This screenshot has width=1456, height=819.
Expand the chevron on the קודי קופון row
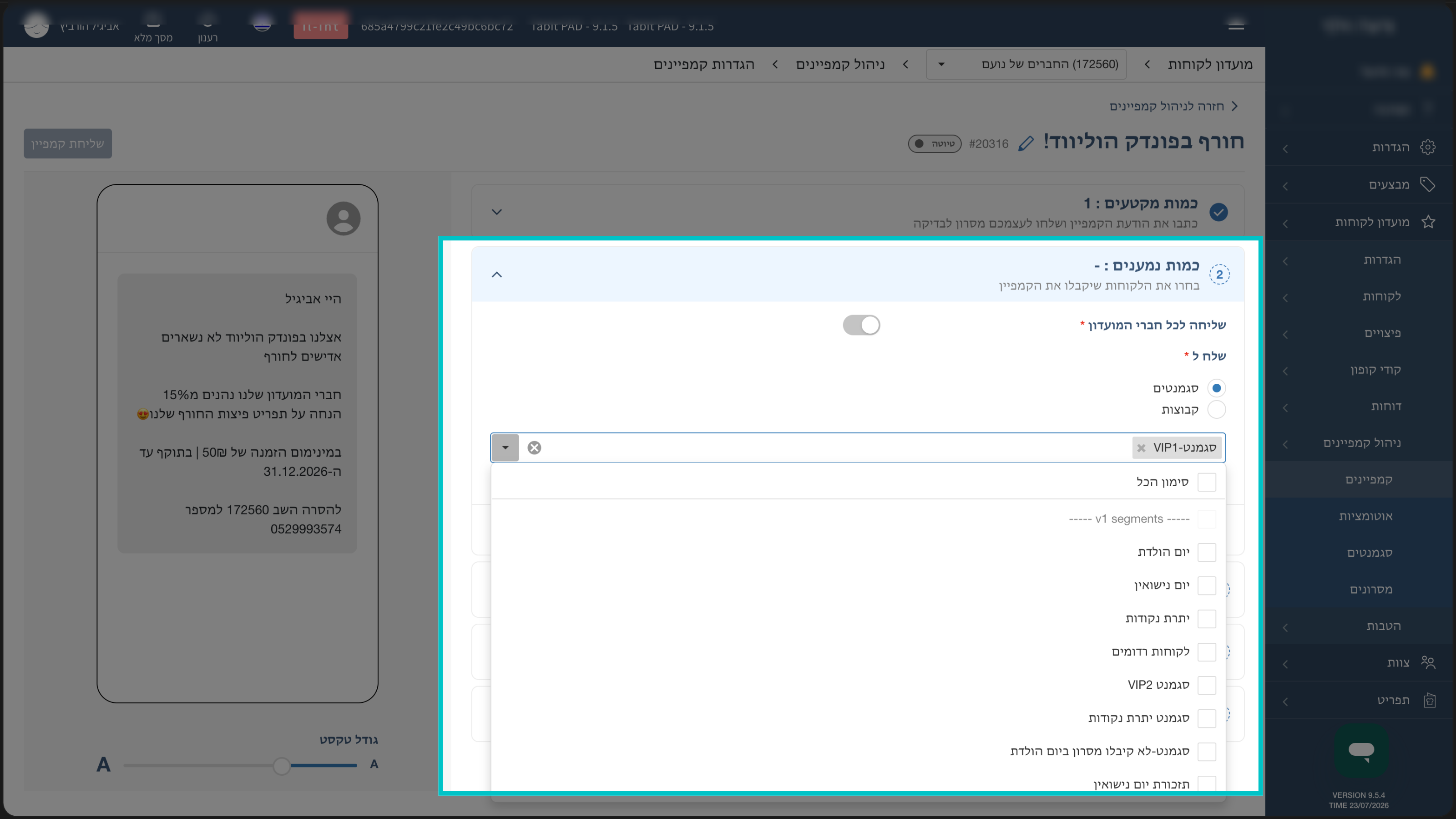(1285, 371)
